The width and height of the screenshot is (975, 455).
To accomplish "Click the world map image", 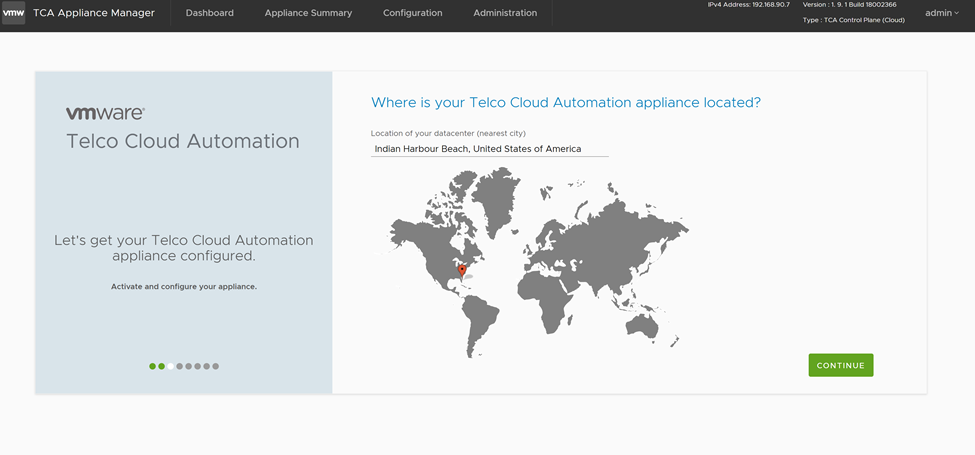I will pyautogui.click(x=532, y=262).
